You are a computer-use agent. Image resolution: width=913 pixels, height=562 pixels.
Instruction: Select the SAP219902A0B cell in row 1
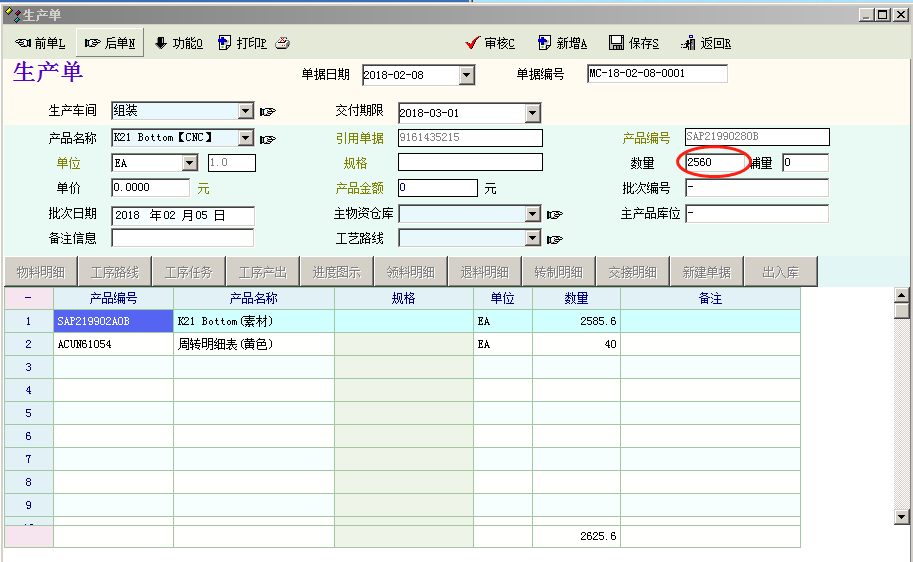[113, 321]
